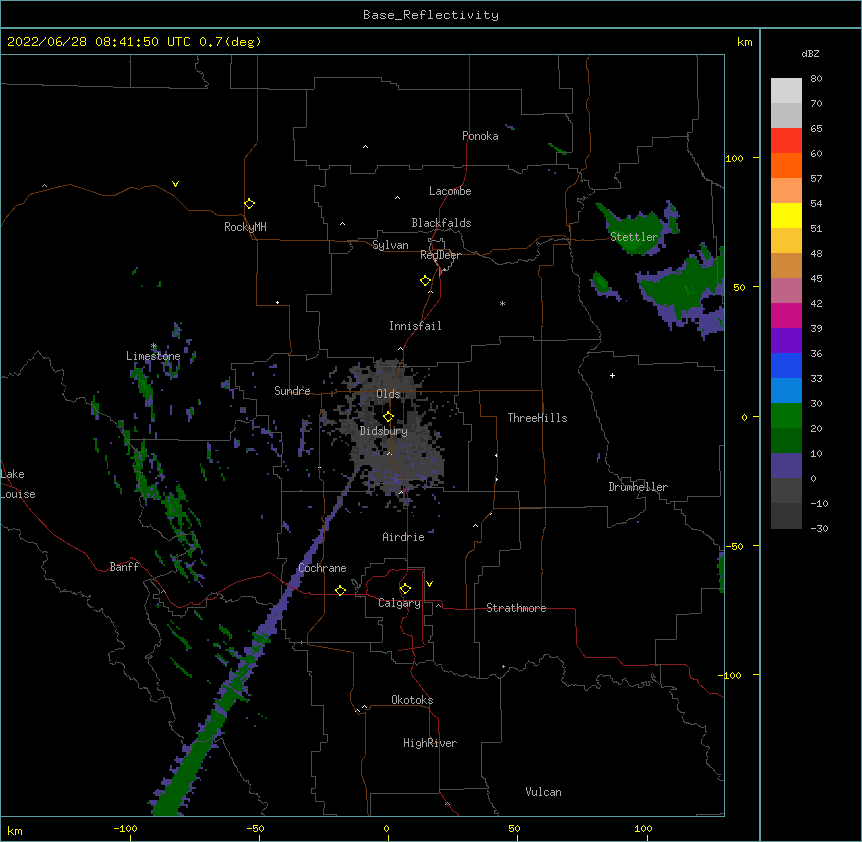Pick the orange 57-60 dBZ legend swatch

coord(786,165)
